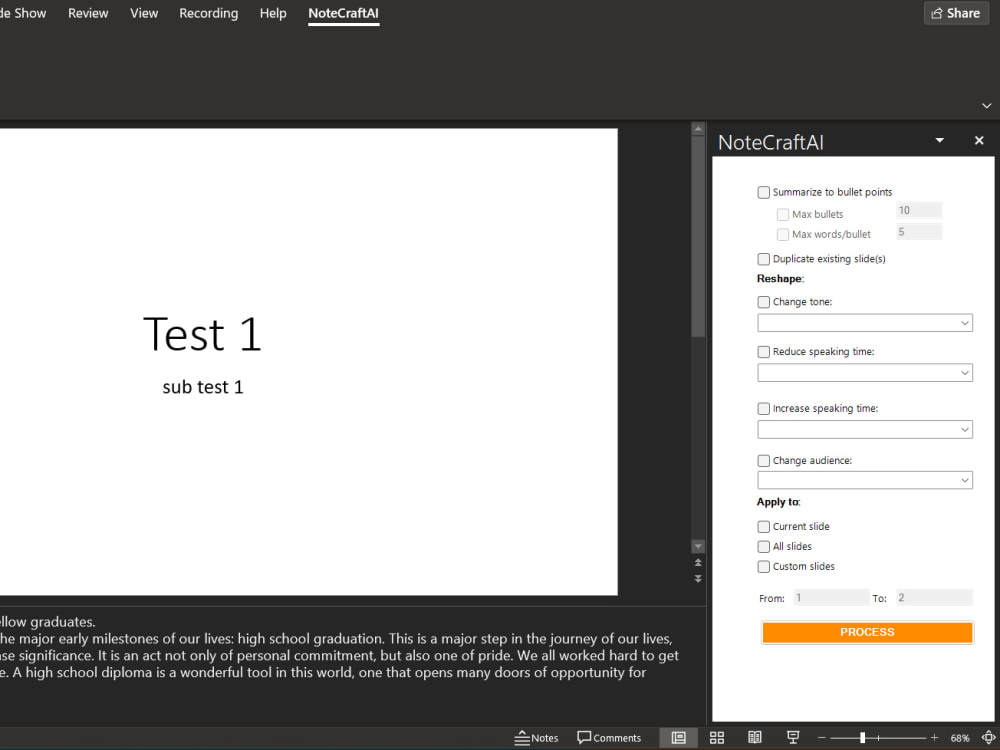Image resolution: width=1000 pixels, height=750 pixels.
Task: Select All slides checkbox
Action: [x=763, y=547]
